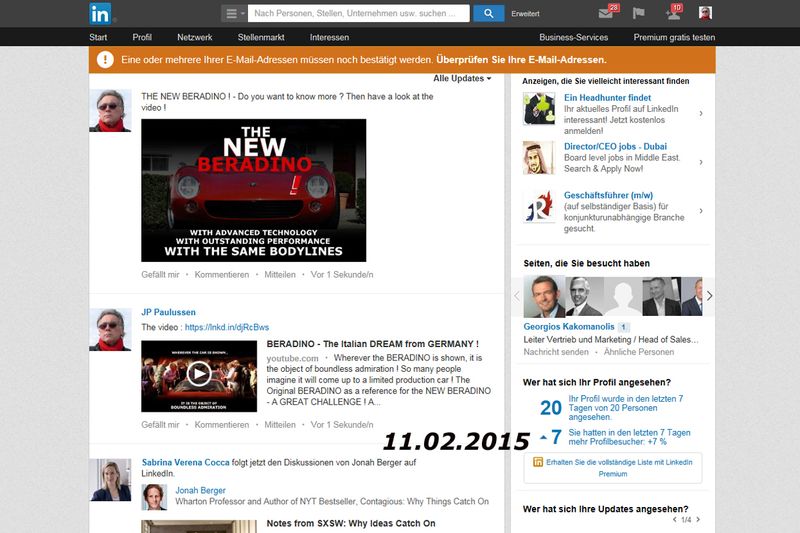Open THE NEW BERADINO post image
This screenshot has width=800, height=533.
254,190
